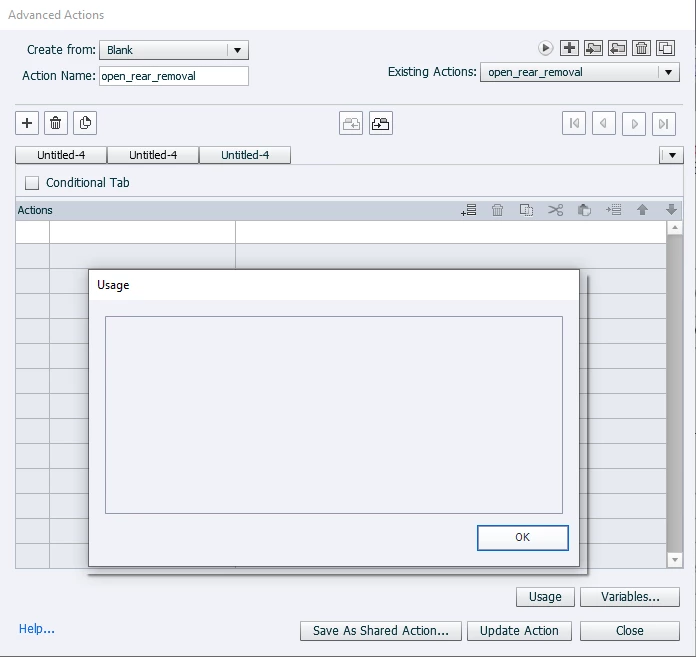This screenshot has width=696, height=657.
Task: Go to the previous decision tab arrow
Action: point(604,123)
